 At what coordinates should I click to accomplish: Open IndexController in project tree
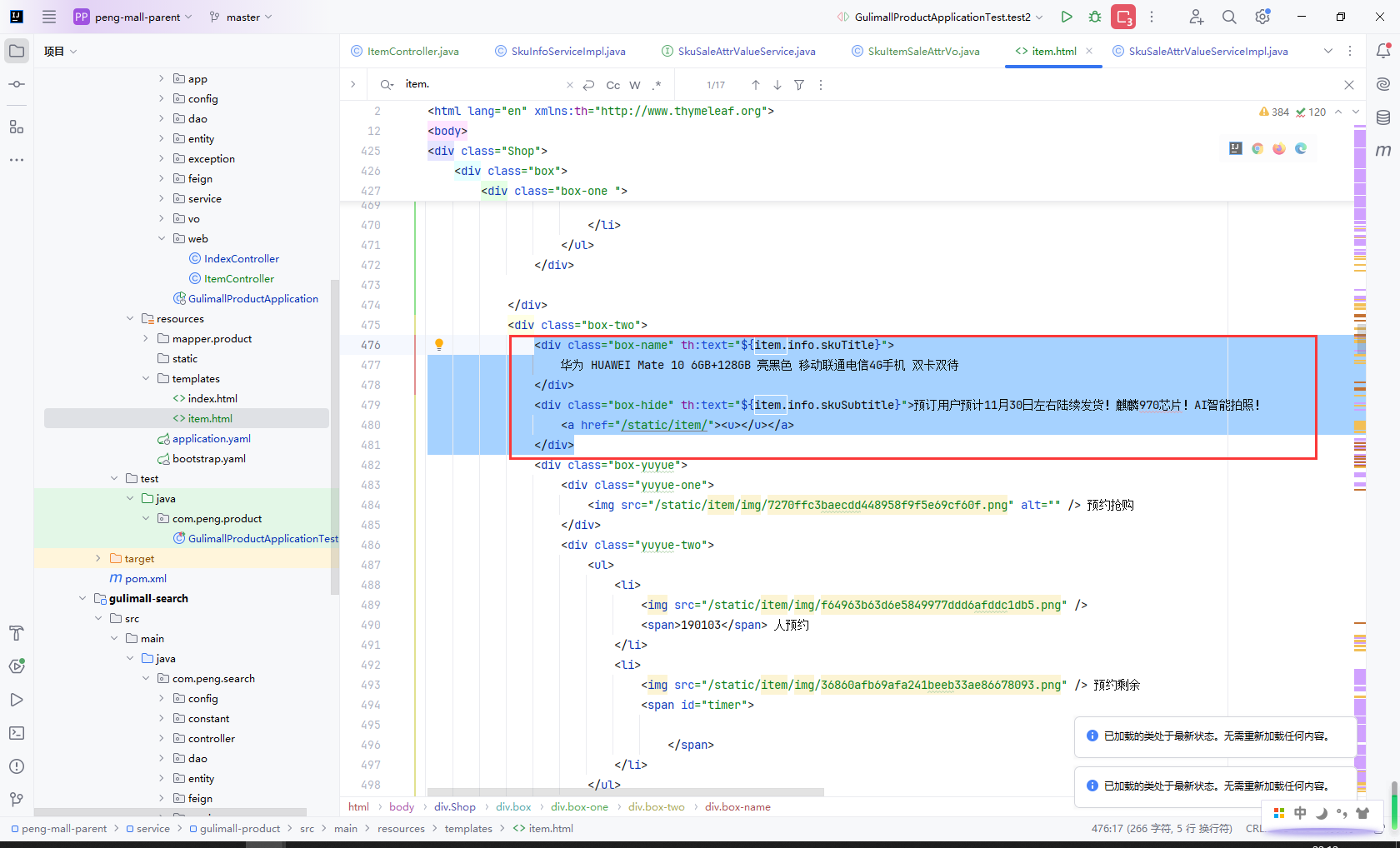coord(234,259)
